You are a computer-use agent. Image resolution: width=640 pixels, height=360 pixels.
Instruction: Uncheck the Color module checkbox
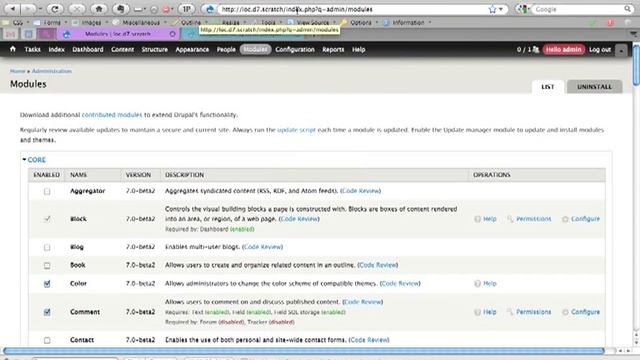pyautogui.click(x=47, y=284)
